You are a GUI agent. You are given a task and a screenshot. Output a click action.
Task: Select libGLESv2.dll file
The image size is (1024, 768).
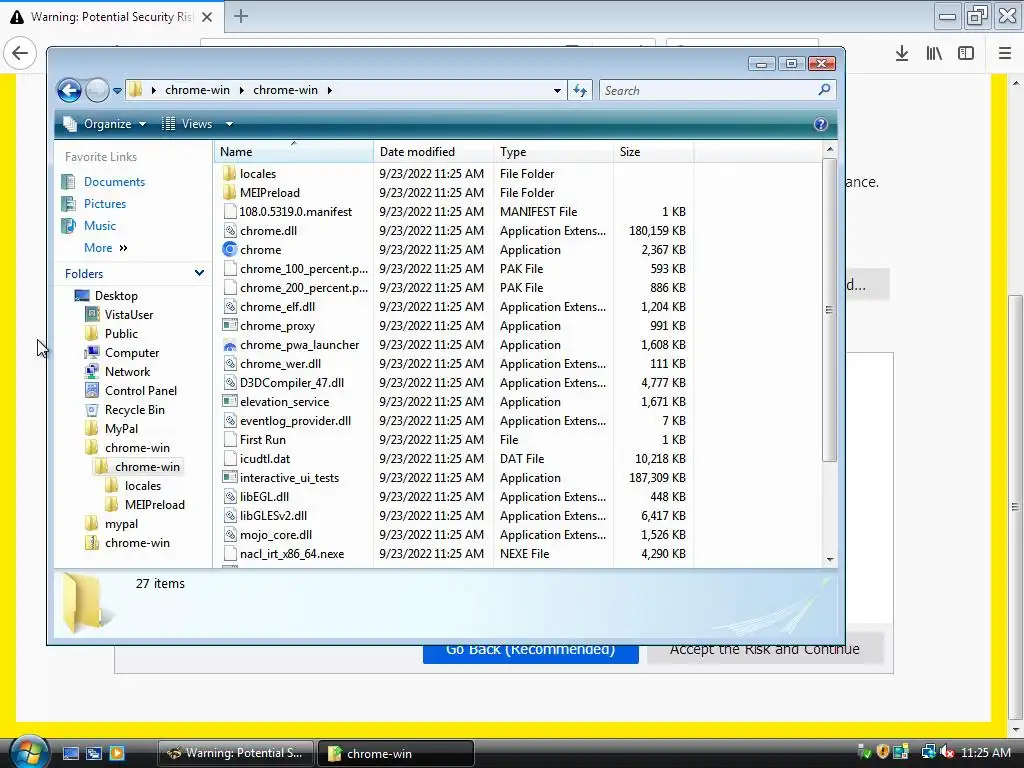[x=273, y=516]
